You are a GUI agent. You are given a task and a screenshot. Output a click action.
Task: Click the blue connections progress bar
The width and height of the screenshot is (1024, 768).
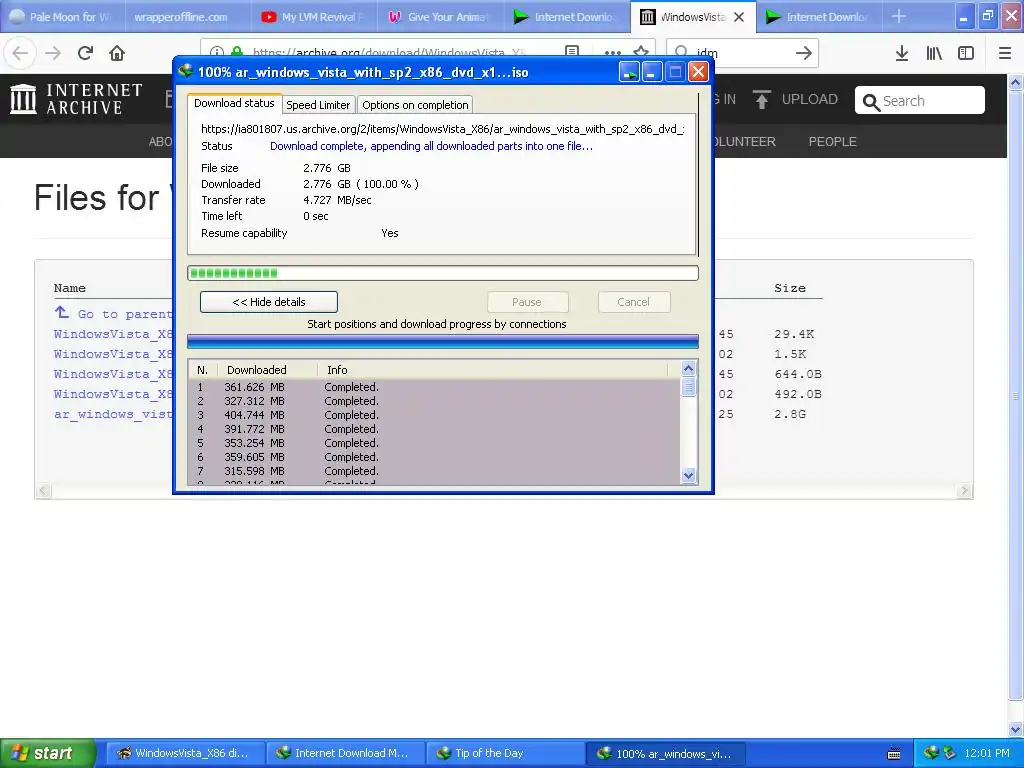tap(443, 341)
